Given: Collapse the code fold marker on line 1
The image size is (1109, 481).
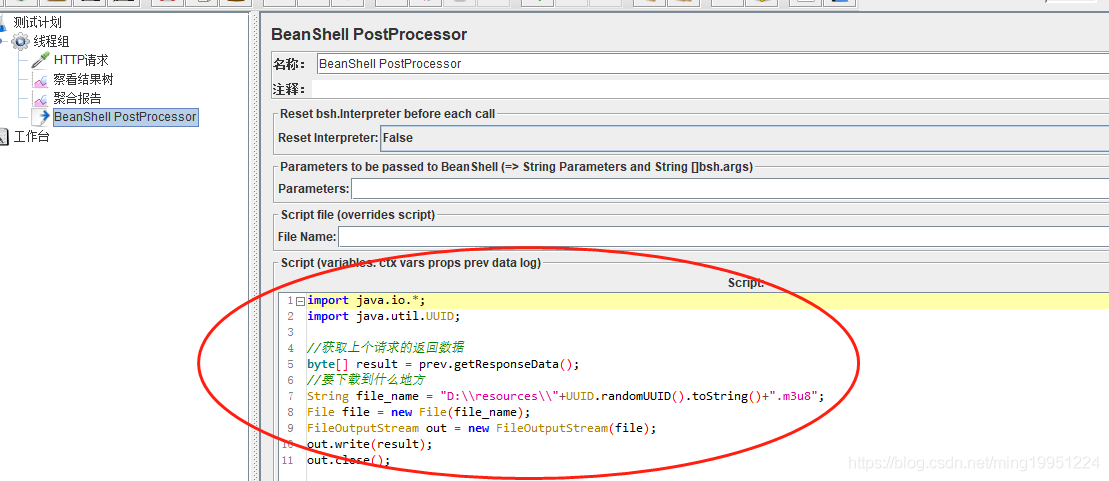Looking at the screenshot, I should 299,301.
